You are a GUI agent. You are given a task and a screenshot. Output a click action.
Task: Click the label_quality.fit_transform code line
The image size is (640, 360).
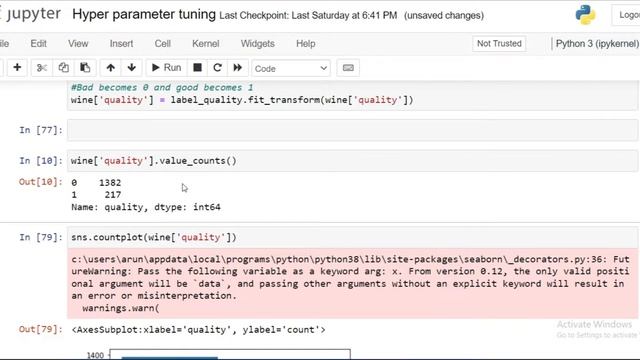pyautogui.click(x=242, y=100)
